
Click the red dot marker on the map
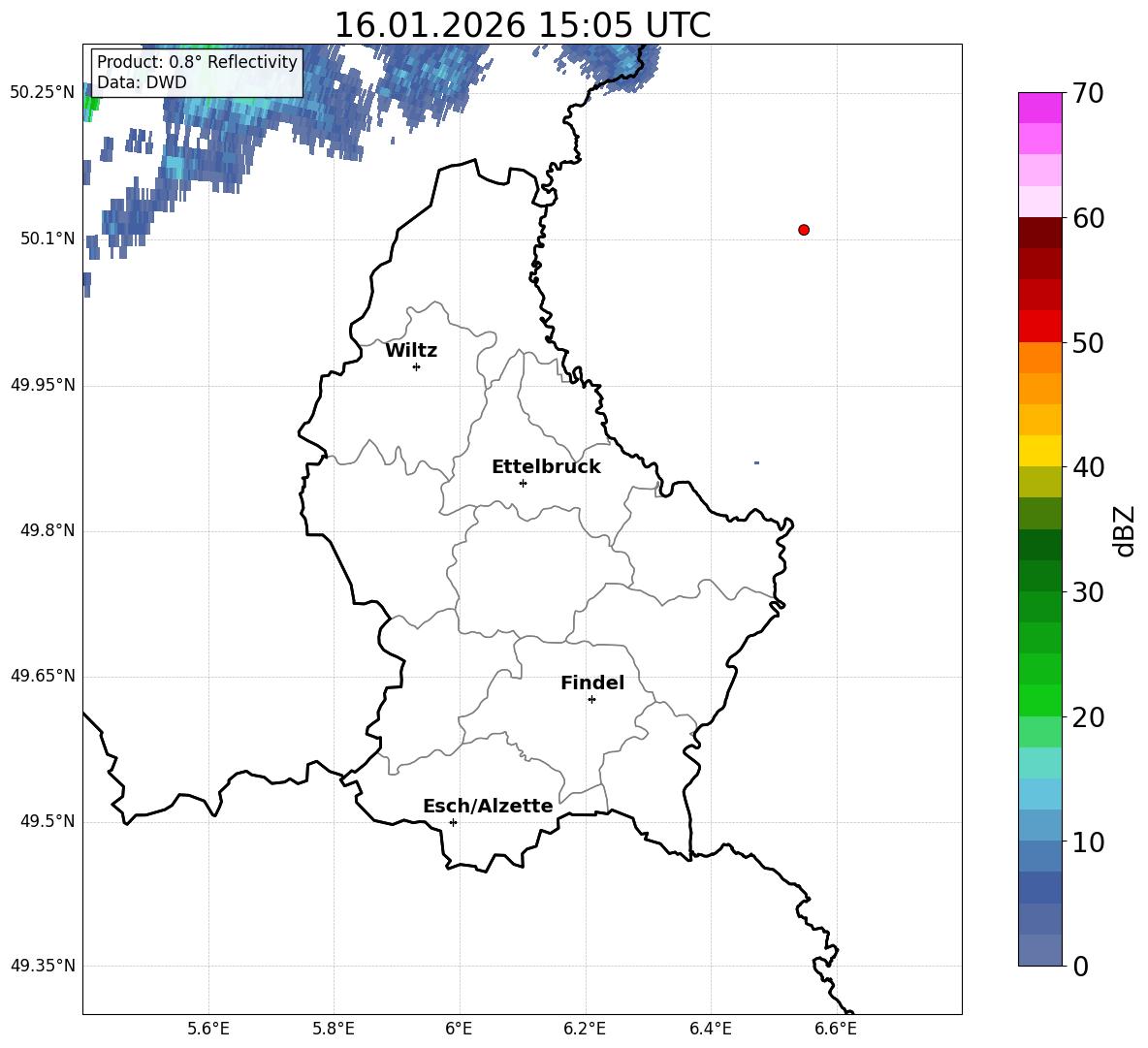(804, 230)
